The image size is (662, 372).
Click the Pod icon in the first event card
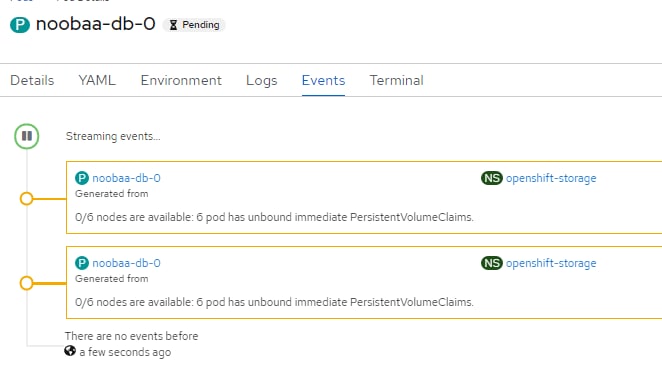82,178
